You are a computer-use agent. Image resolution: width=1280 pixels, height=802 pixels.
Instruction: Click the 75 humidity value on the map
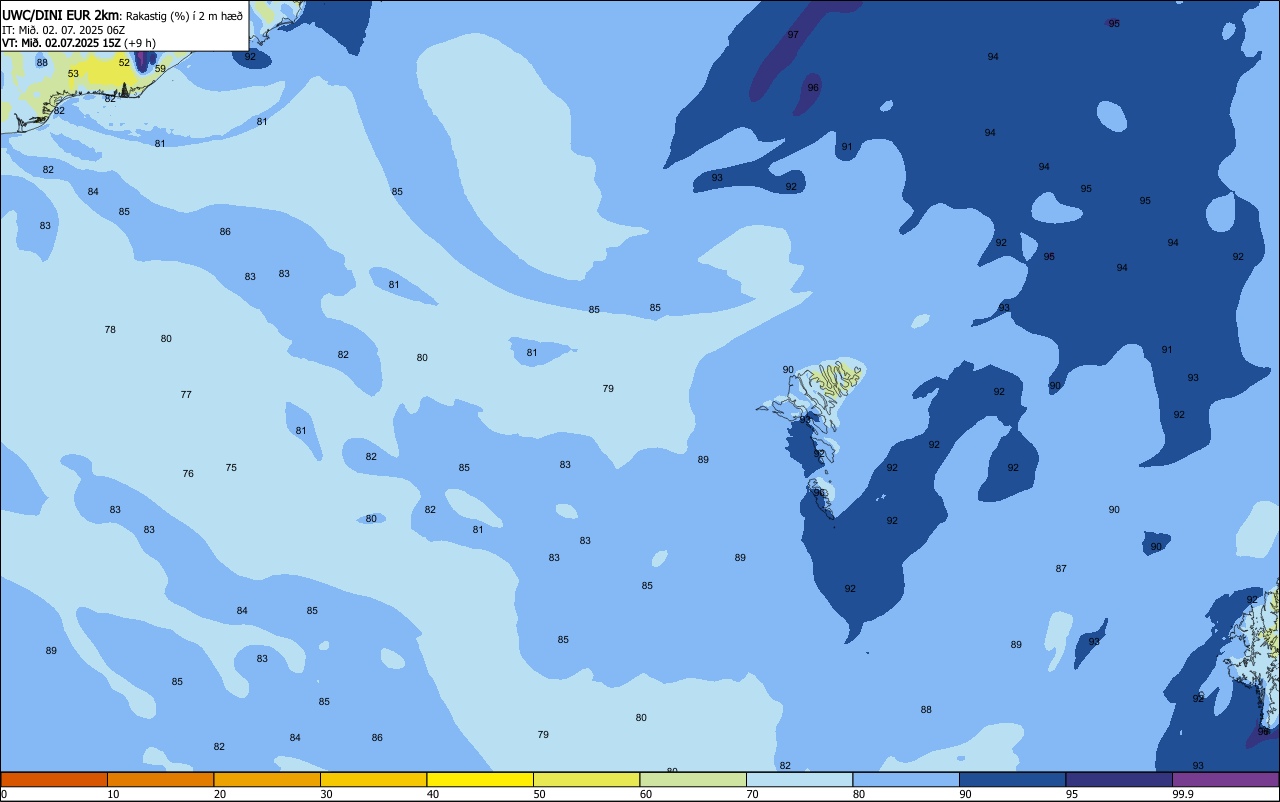(231, 467)
